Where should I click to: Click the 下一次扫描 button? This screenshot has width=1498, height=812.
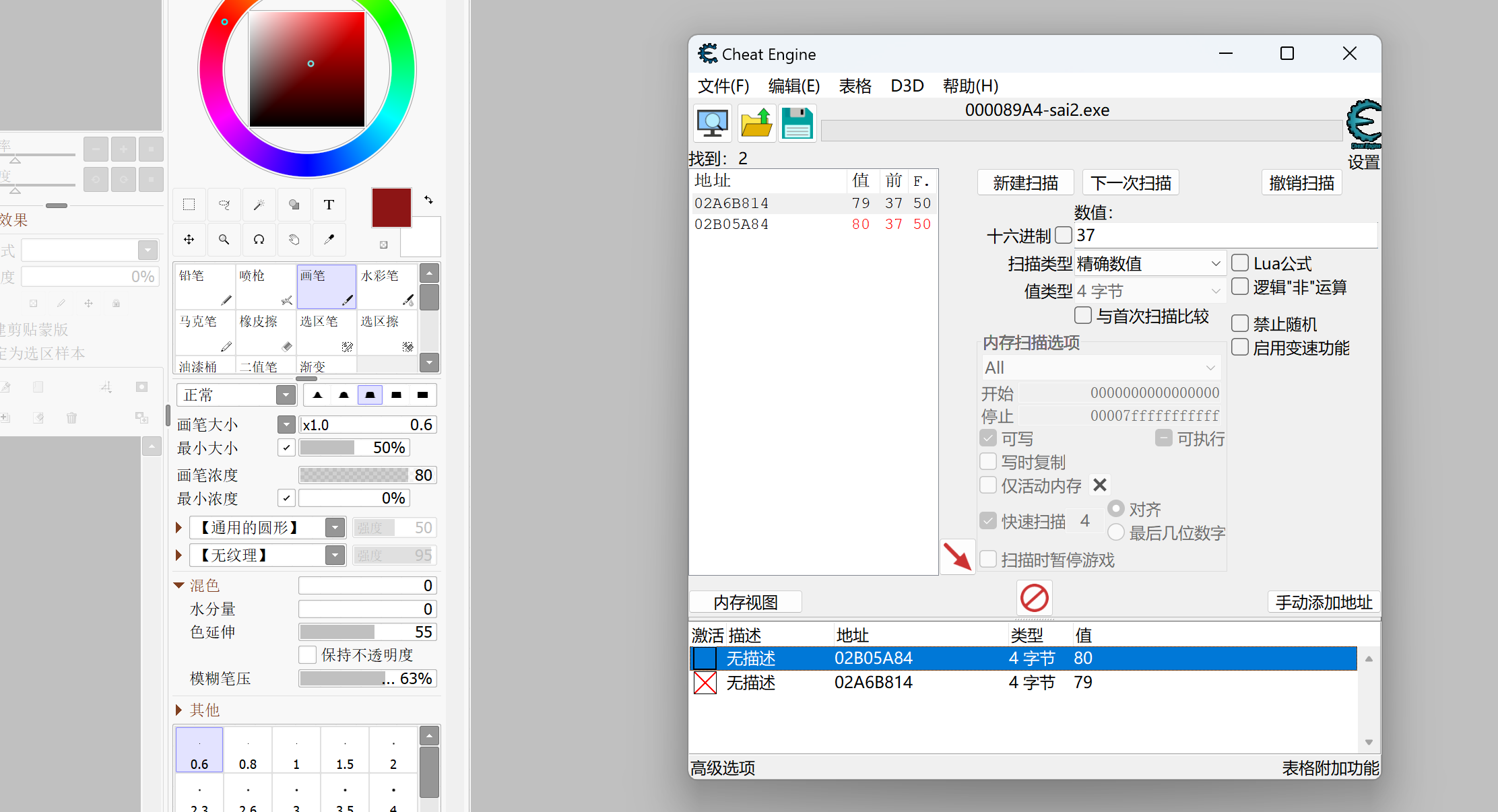[1130, 182]
